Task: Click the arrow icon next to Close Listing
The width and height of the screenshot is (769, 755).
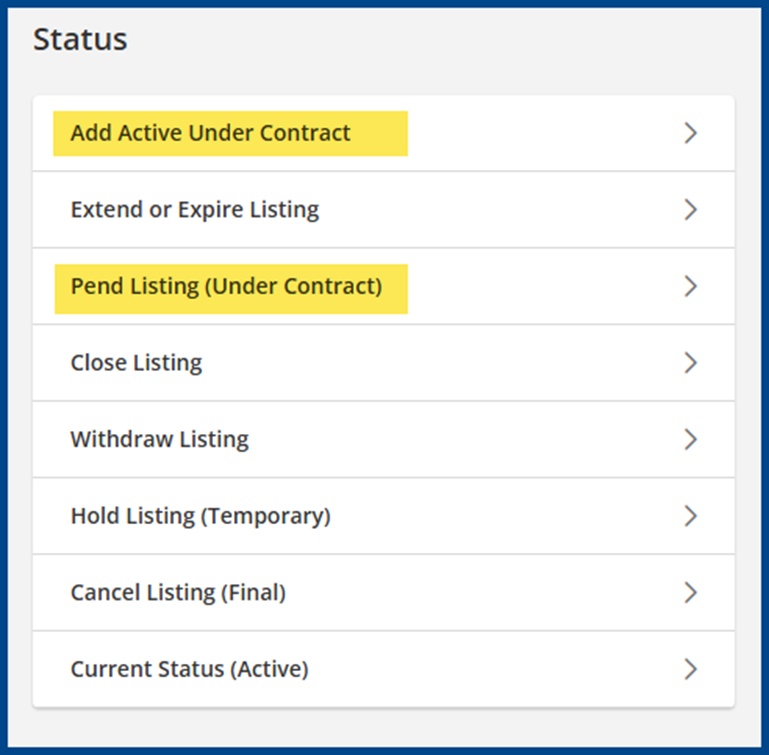Action: coord(690,363)
